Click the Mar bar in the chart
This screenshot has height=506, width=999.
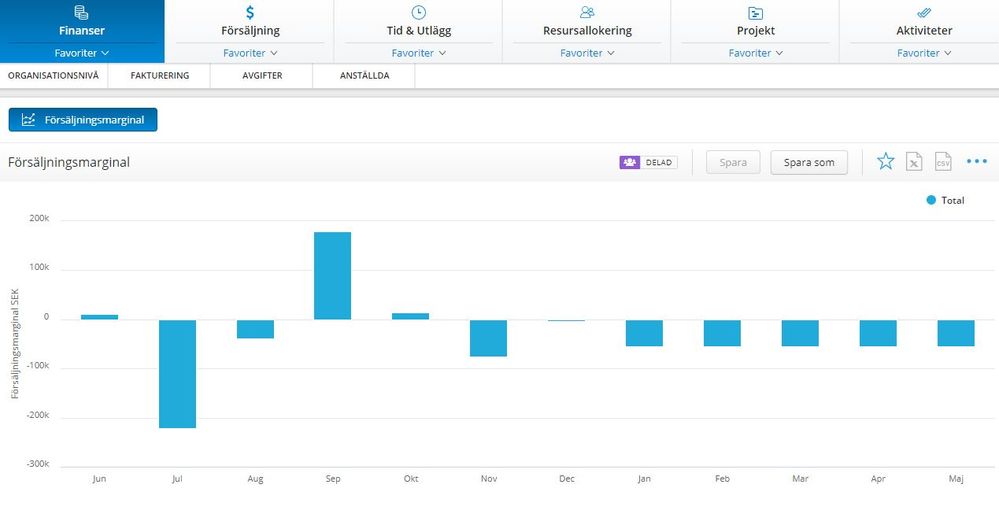pyautogui.click(x=800, y=333)
